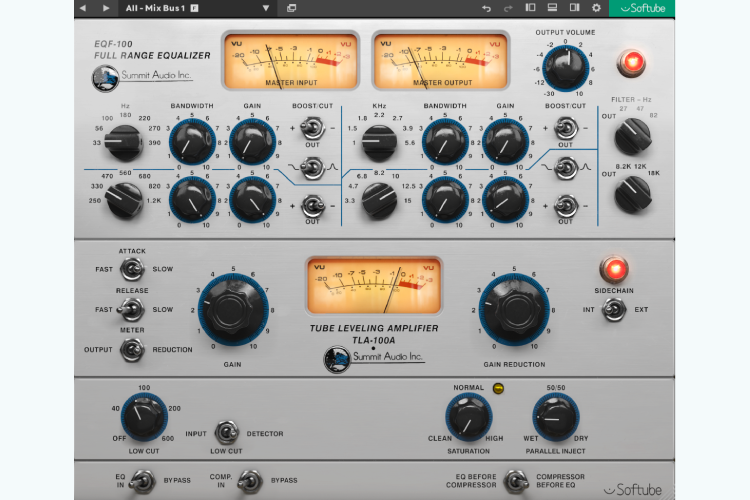Toggle the left side panel layout icon
Viewport: 750px width, 500px height.
tap(530, 8)
